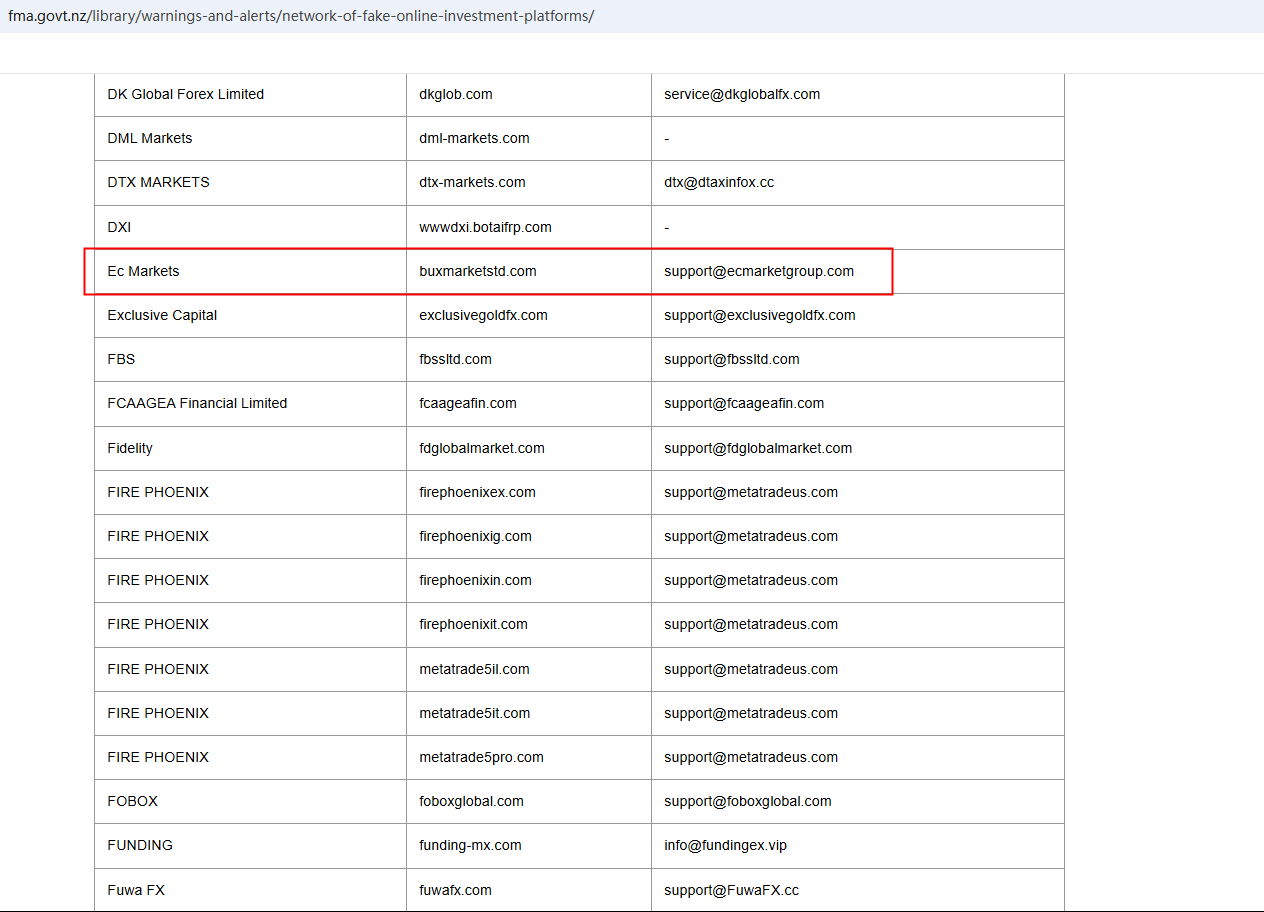The image size is (1264, 912).
Task: Click the dkglob.com website entry
Action: [x=456, y=94]
